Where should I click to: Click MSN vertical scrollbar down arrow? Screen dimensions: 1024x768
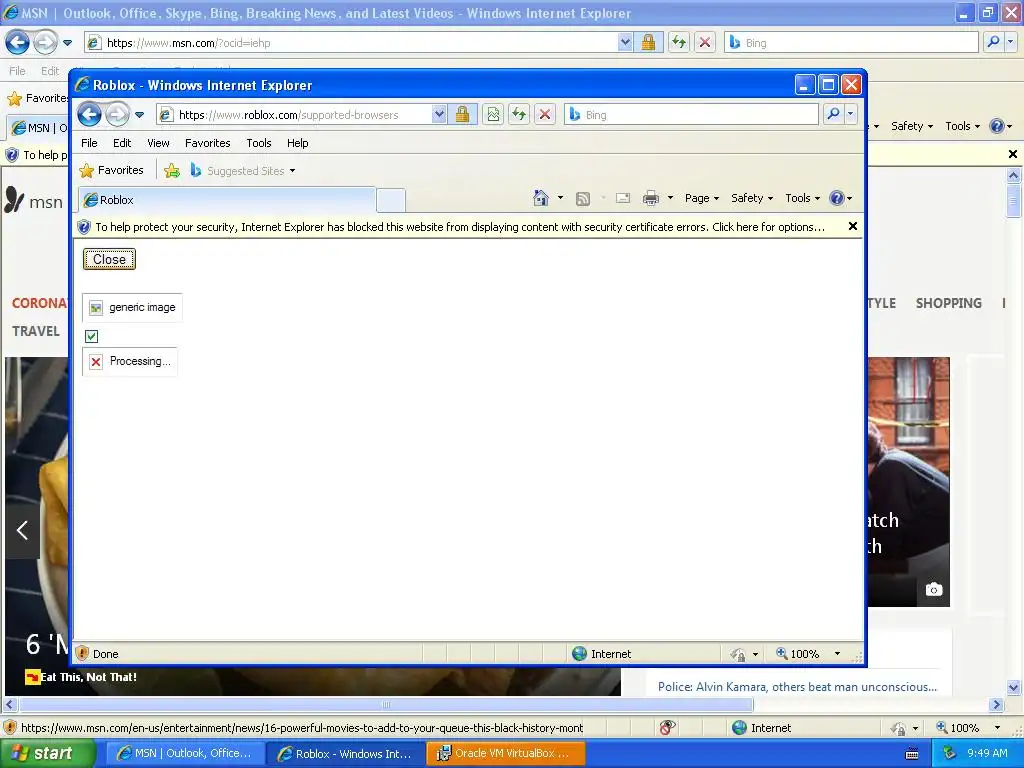(1014, 687)
